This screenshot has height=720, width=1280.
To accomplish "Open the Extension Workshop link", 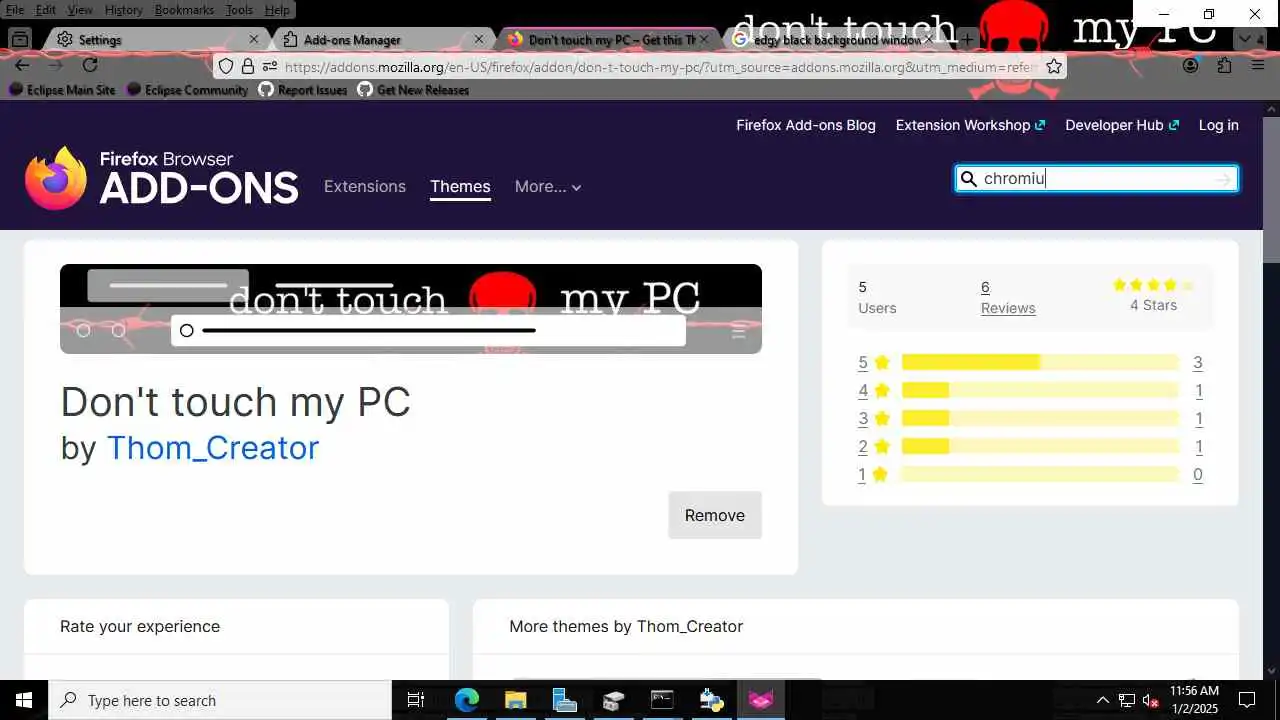I will pos(970,125).
